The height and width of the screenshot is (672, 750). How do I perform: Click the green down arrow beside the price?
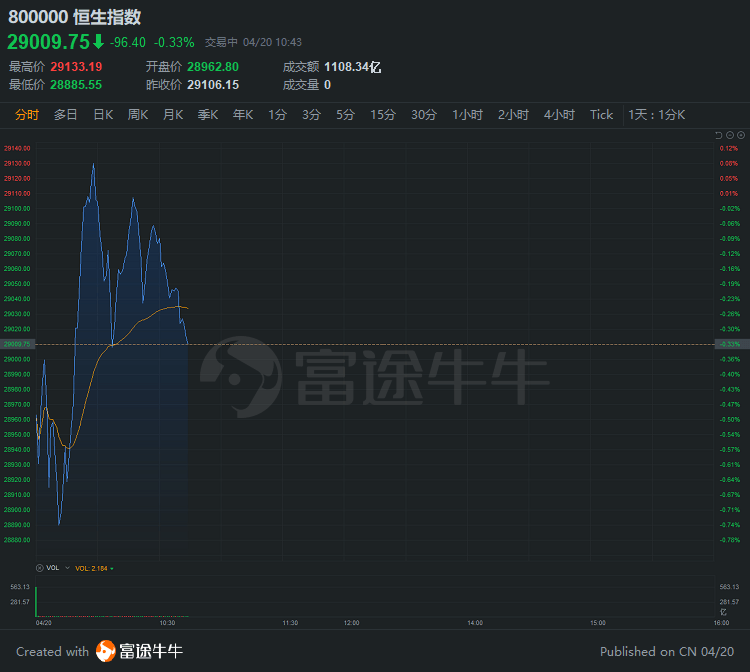(x=98, y=42)
